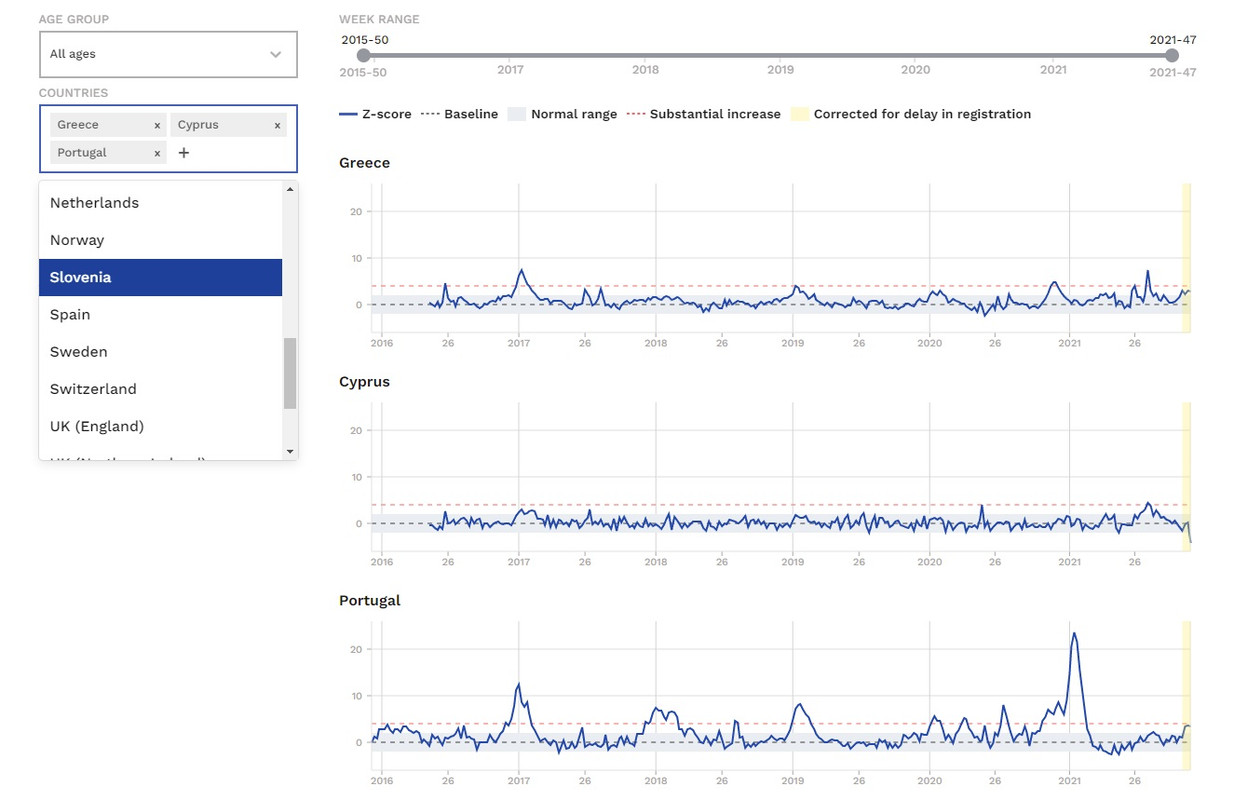Choose Slovenia in the country list
The height and width of the screenshot is (800, 1234).
coord(160,277)
